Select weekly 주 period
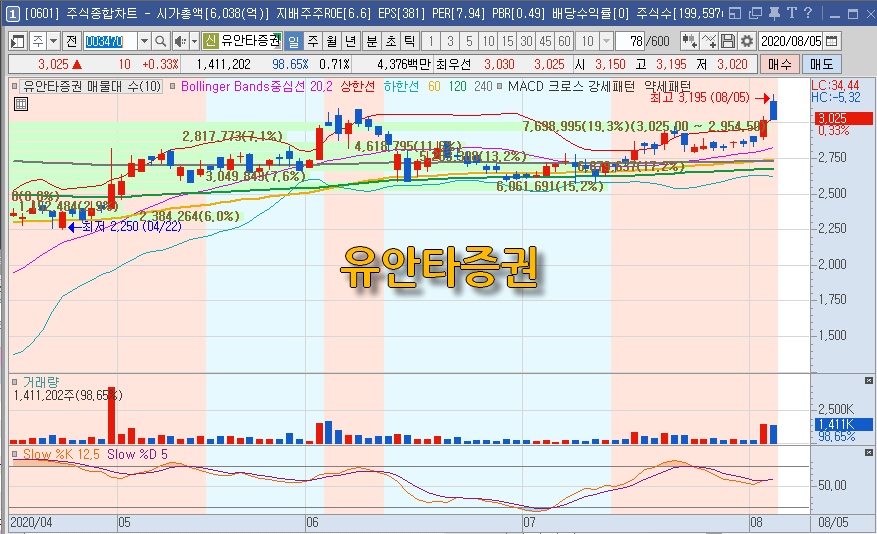Viewport: 877px width, 534px height. point(313,41)
